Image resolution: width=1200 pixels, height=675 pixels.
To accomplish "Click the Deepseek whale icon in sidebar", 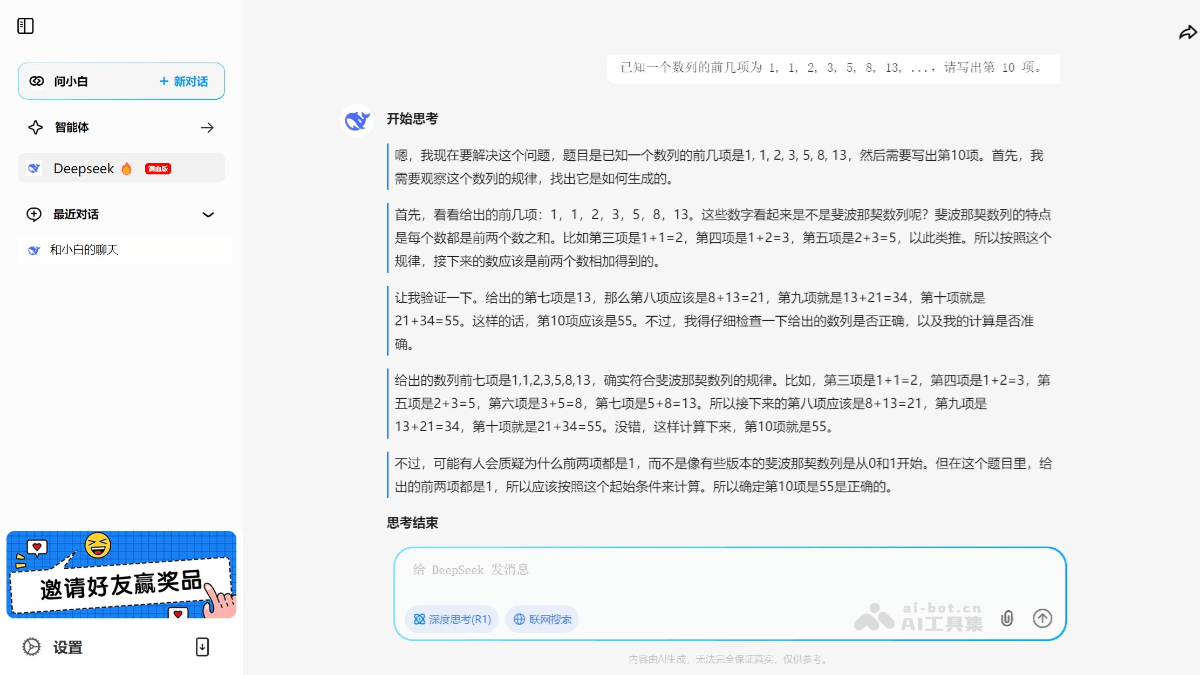I will click(x=32, y=169).
